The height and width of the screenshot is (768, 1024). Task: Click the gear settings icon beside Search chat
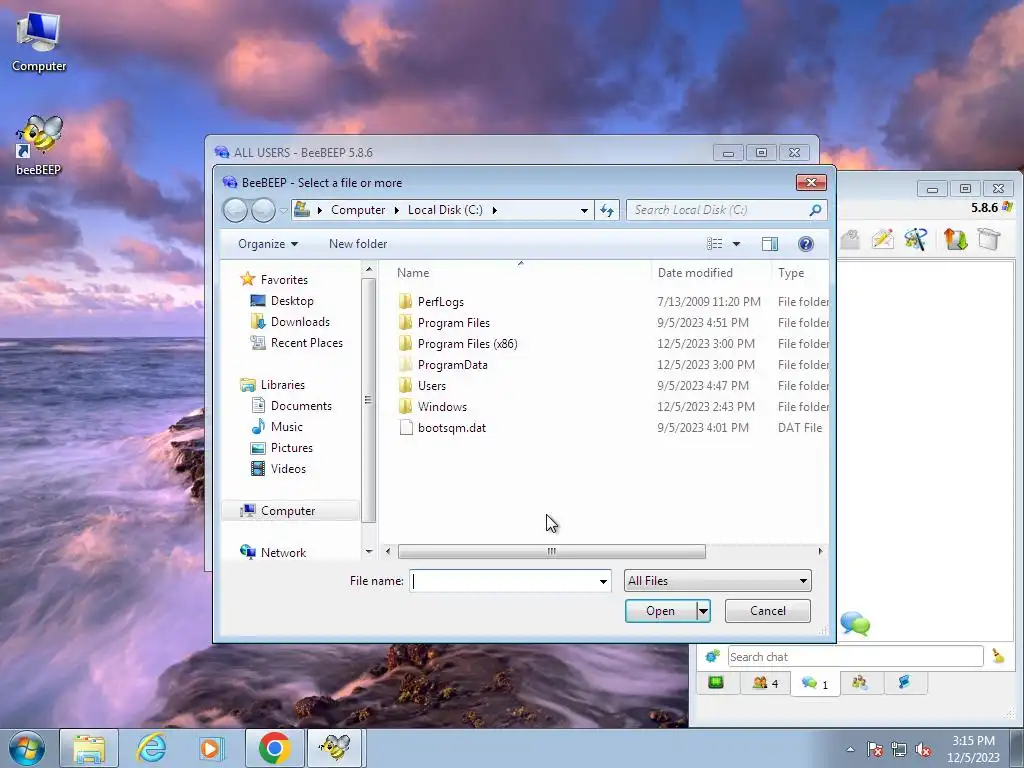pyautogui.click(x=712, y=656)
